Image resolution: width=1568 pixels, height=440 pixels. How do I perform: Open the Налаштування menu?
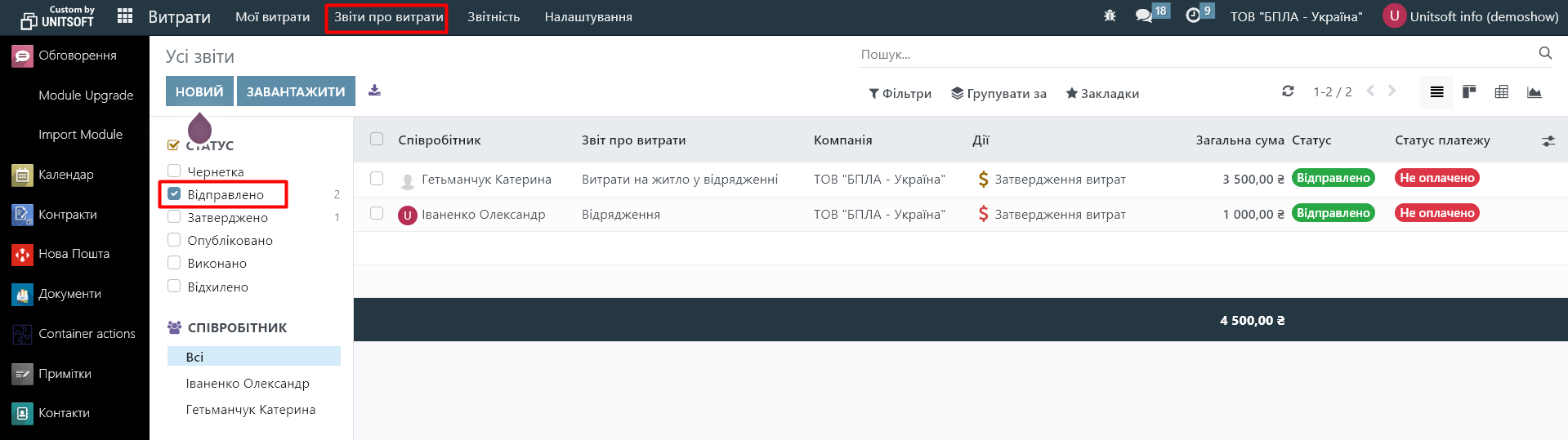point(588,17)
